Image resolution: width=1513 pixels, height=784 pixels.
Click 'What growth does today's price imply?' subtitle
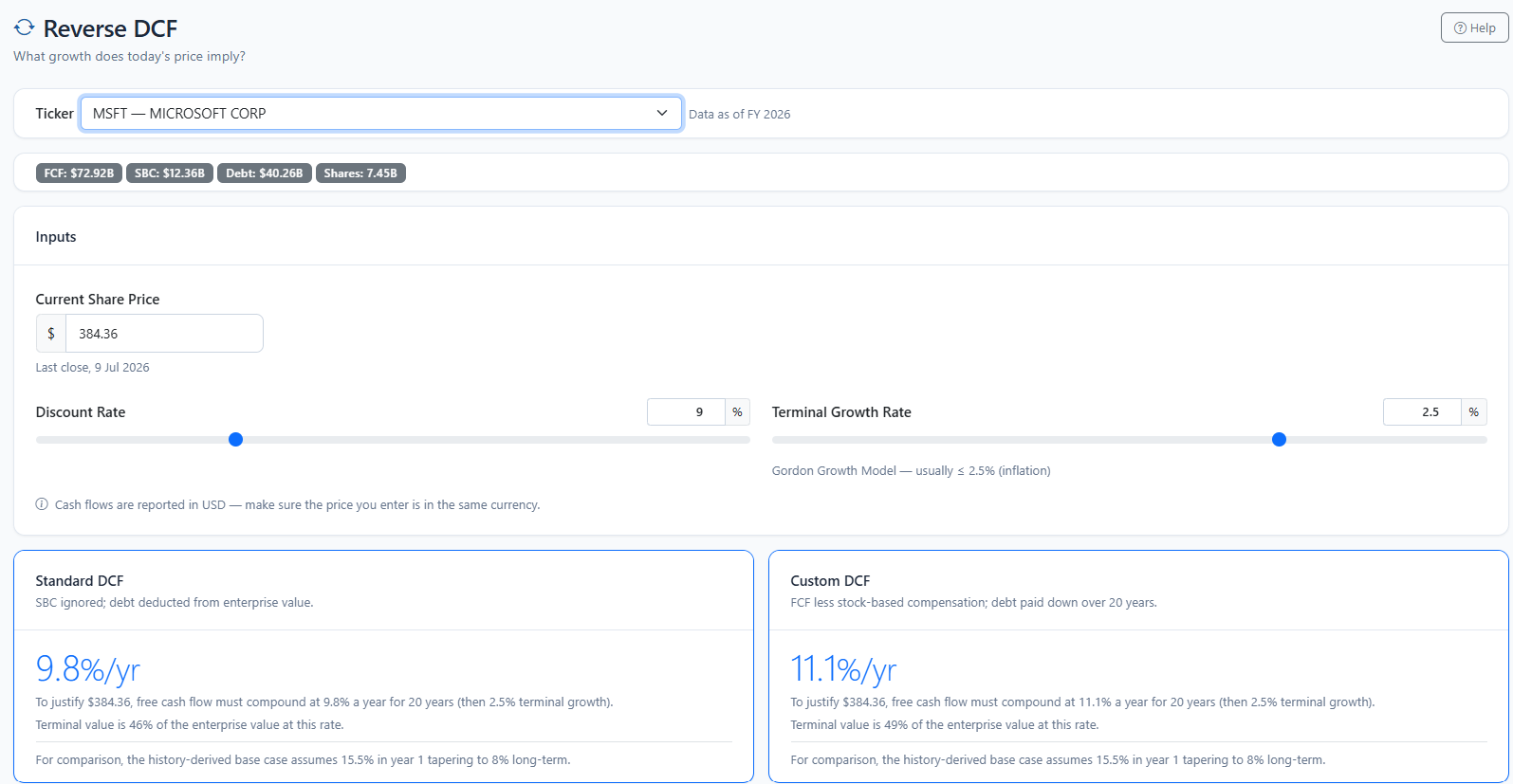click(129, 57)
